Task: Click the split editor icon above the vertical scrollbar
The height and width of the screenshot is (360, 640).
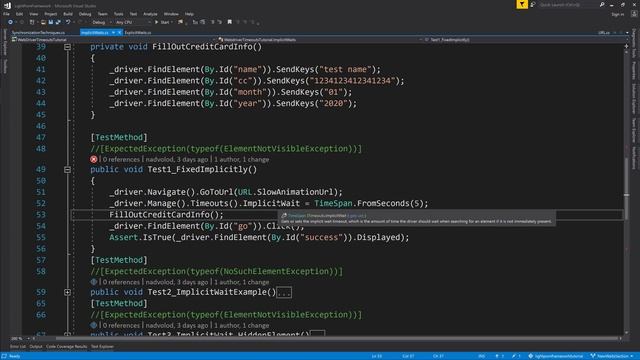Action: coord(626,47)
